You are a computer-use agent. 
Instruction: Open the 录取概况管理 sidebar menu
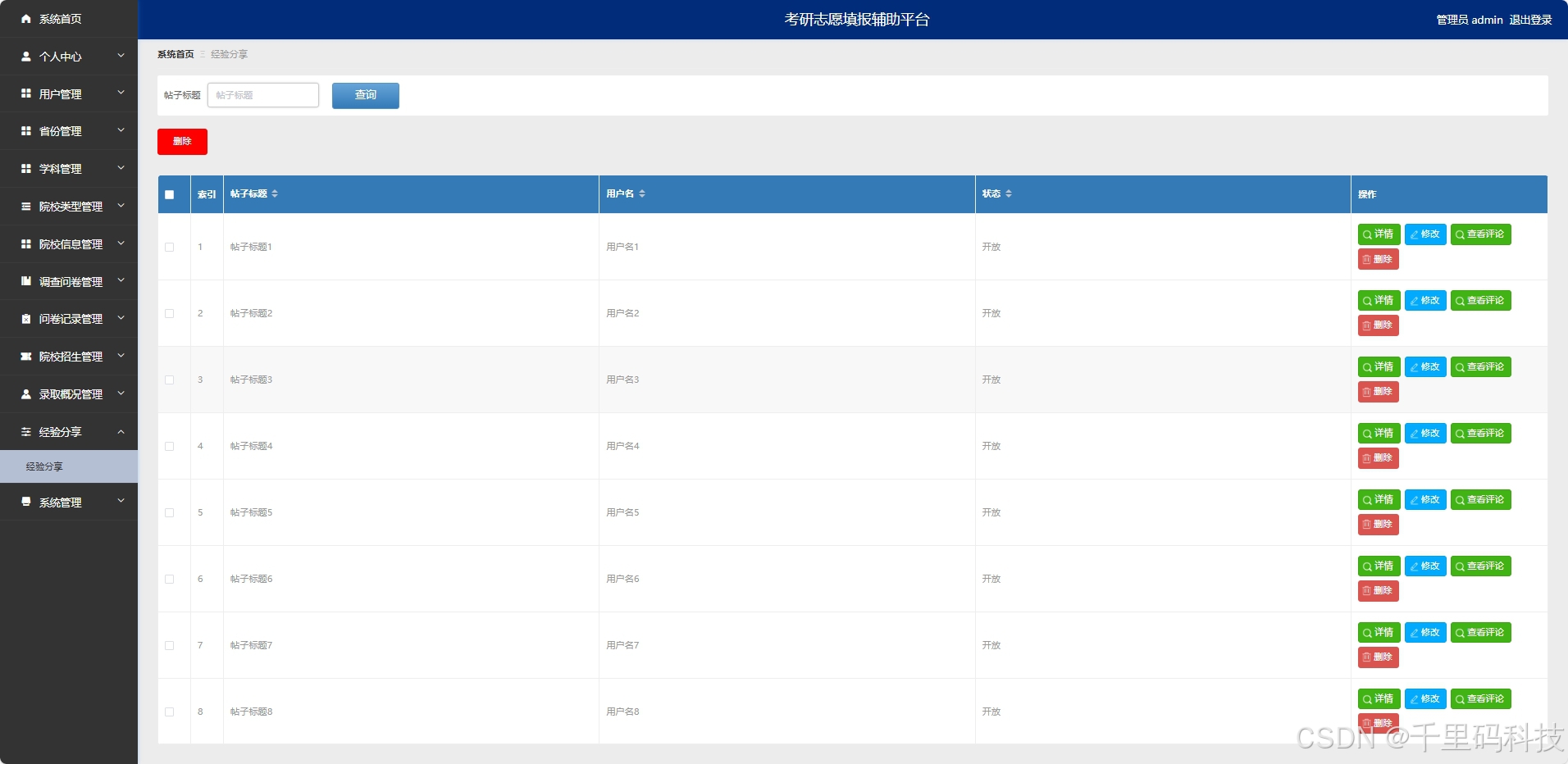69,394
